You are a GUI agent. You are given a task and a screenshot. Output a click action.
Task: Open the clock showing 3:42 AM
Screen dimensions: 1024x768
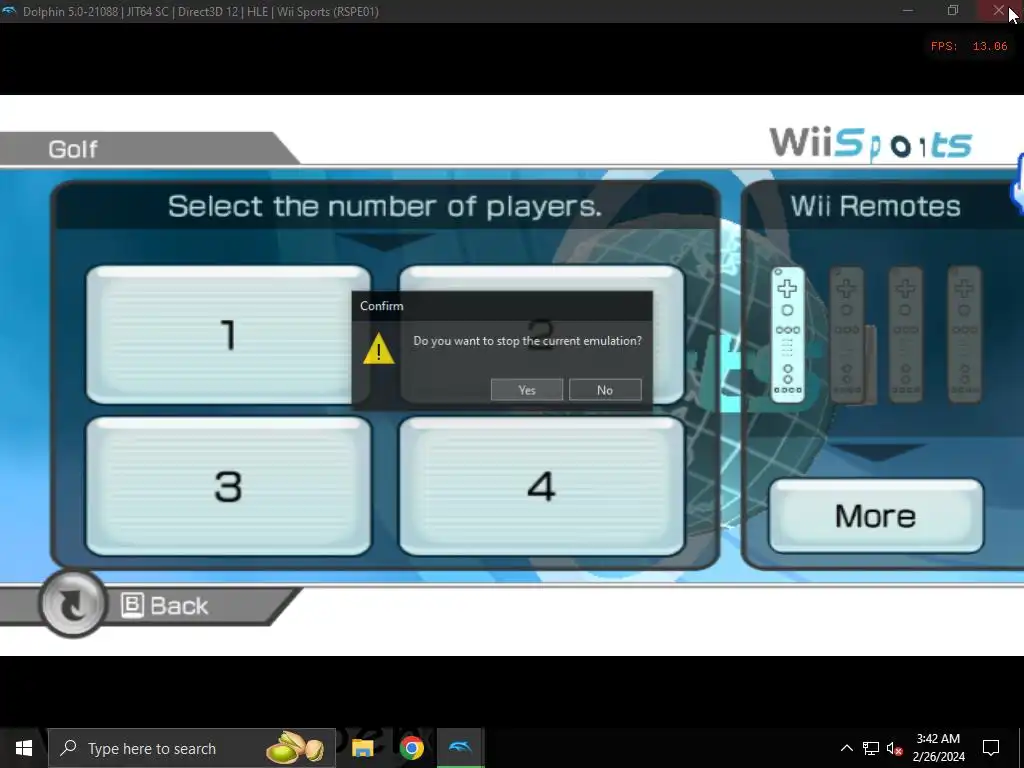pyautogui.click(x=938, y=748)
